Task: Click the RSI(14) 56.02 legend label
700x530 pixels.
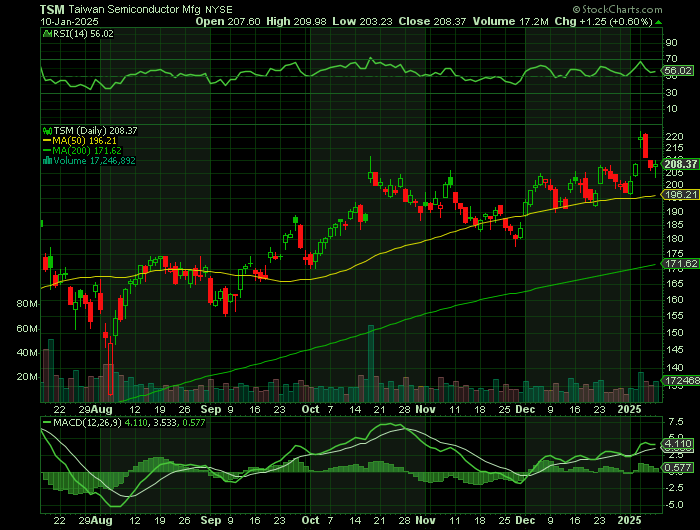Action: click(83, 33)
